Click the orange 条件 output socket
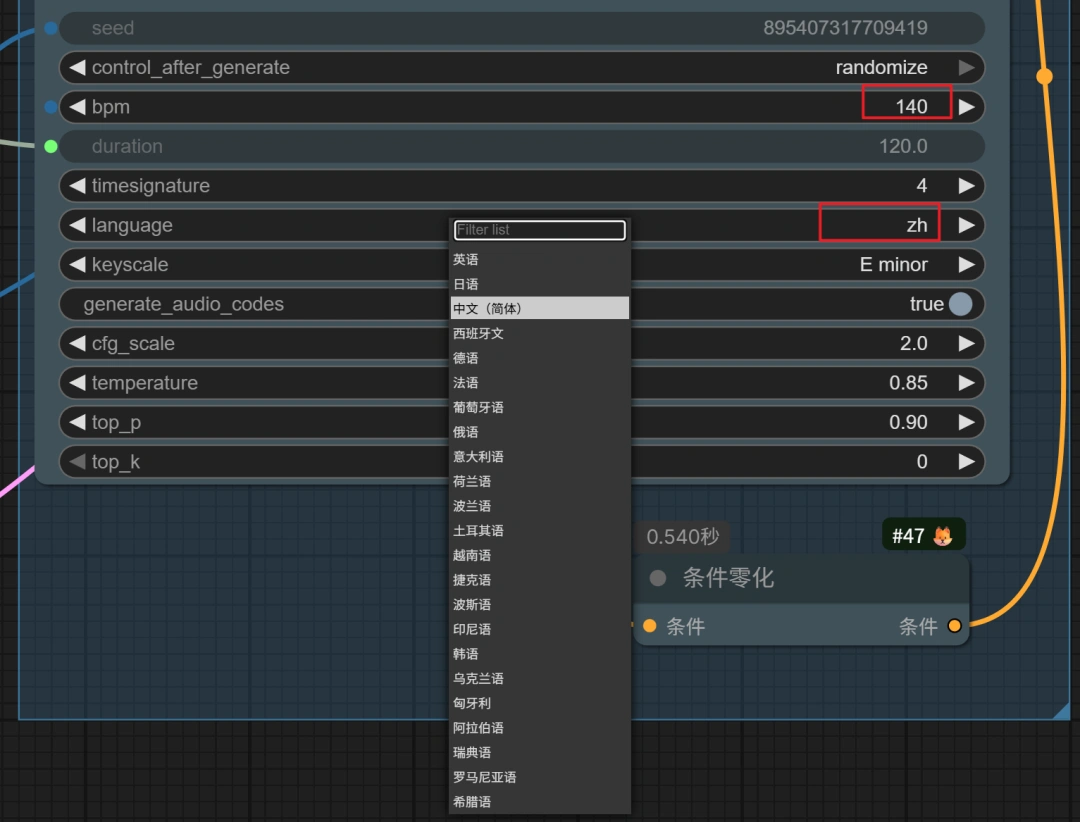Image resolution: width=1080 pixels, height=822 pixels. (954, 625)
